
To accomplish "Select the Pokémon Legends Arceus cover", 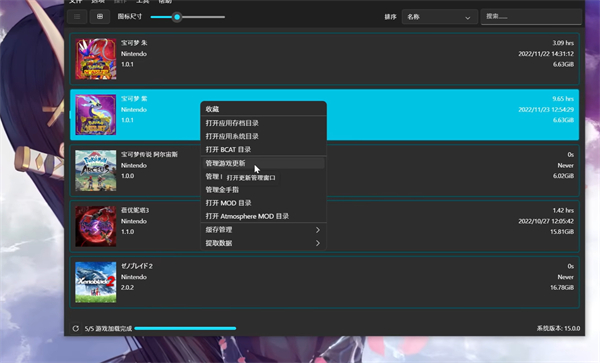I will pos(96,171).
